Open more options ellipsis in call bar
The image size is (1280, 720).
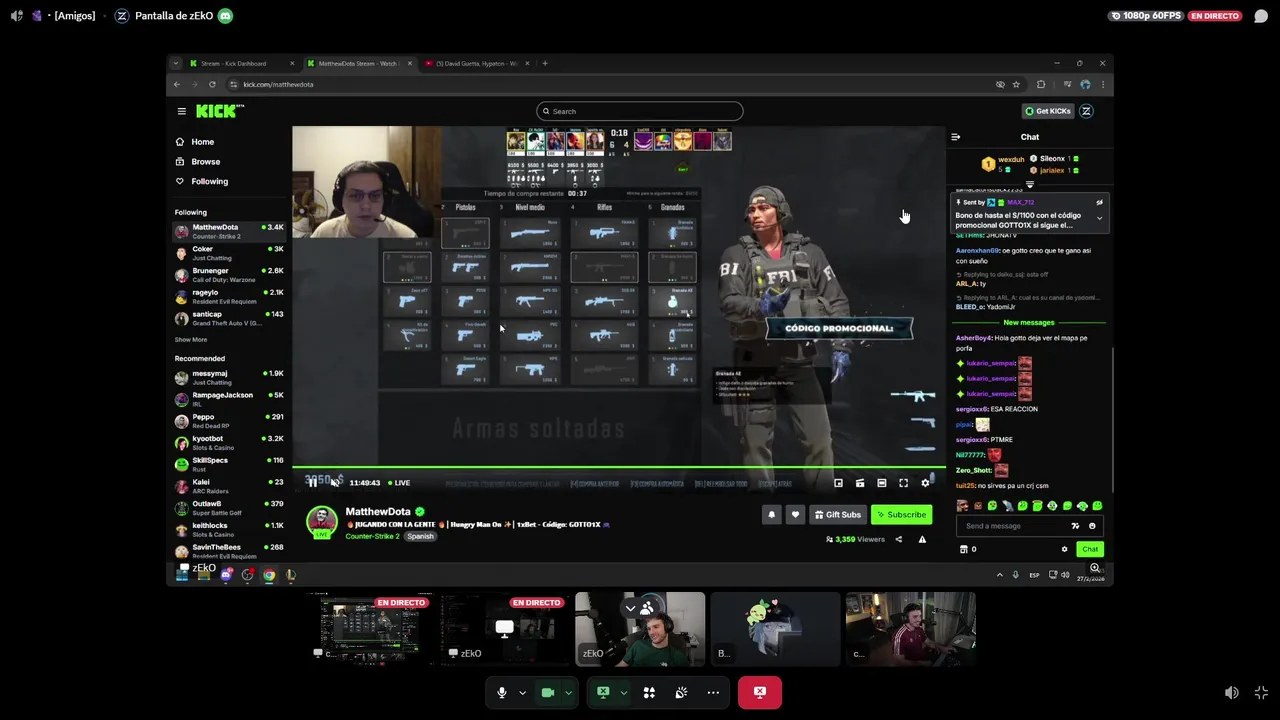713,692
